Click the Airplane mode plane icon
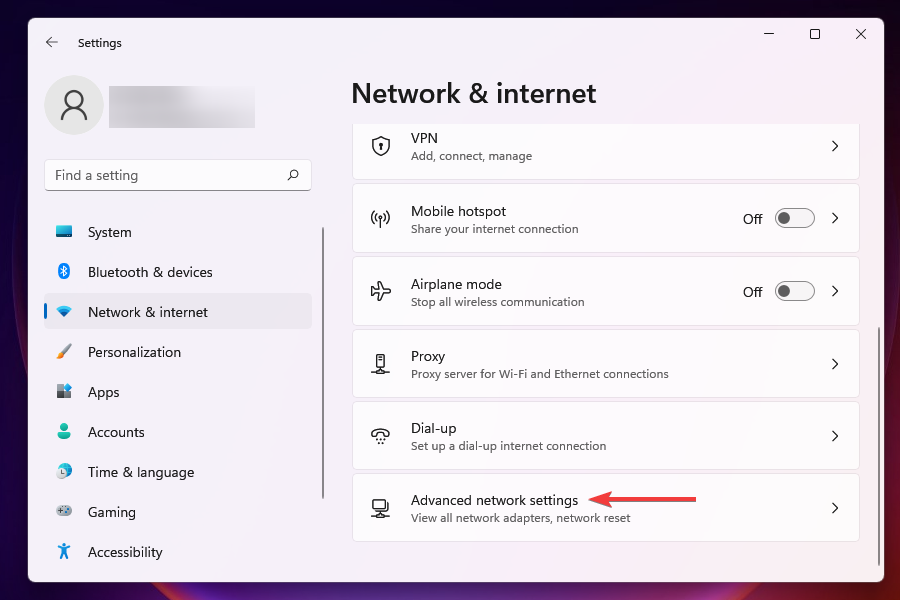The width and height of the screenshot is (900, 600). coord(380,292)
